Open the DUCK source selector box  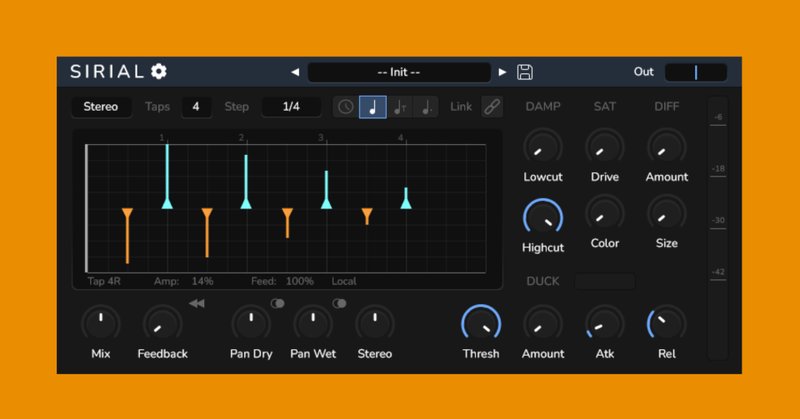click(605, 281)
